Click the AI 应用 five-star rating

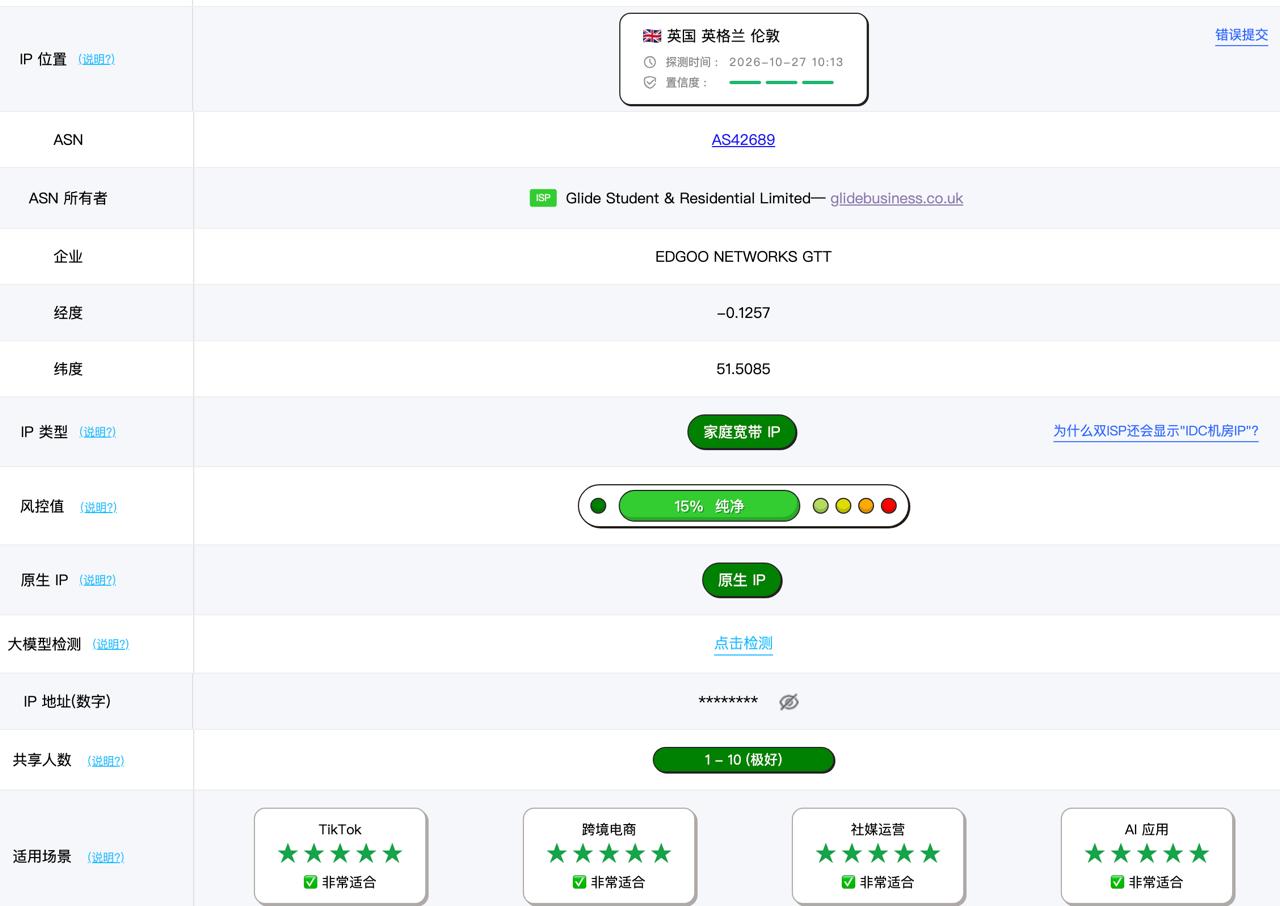(x=1147, y=853)
